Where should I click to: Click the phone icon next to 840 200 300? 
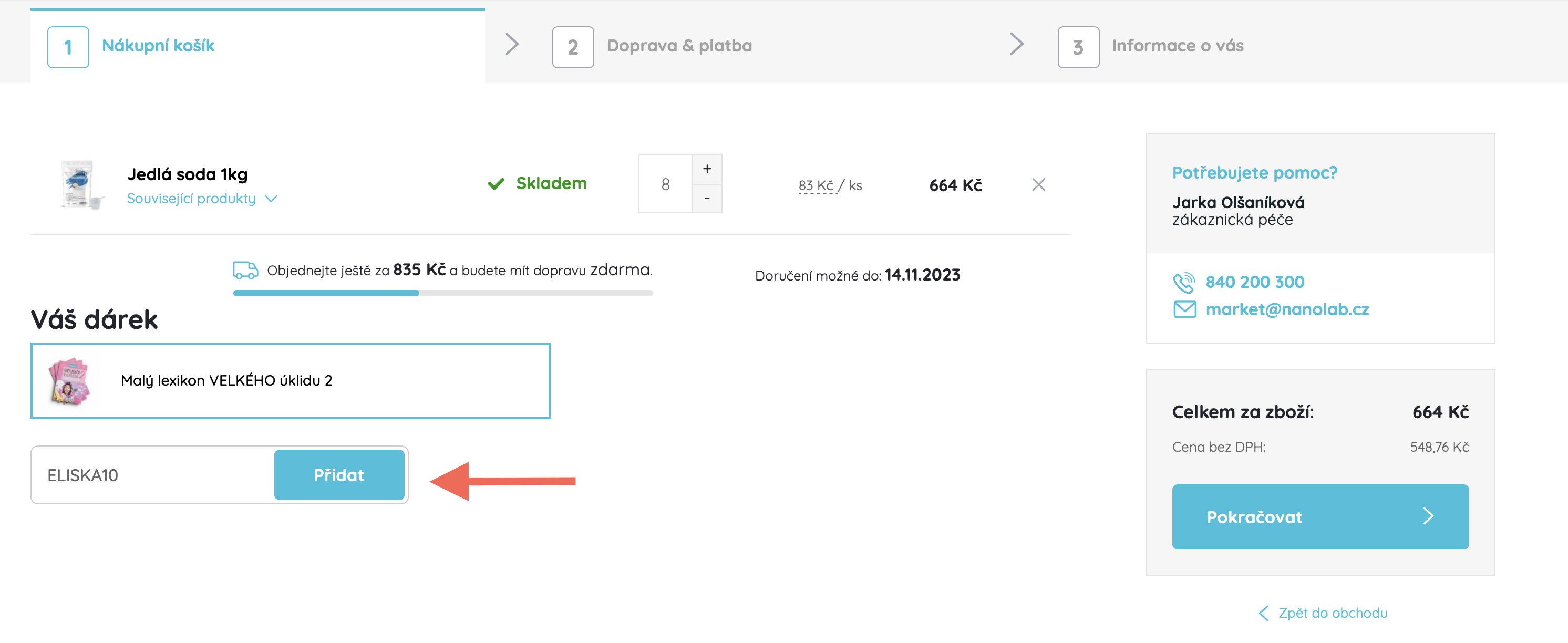coord(1184,282)
